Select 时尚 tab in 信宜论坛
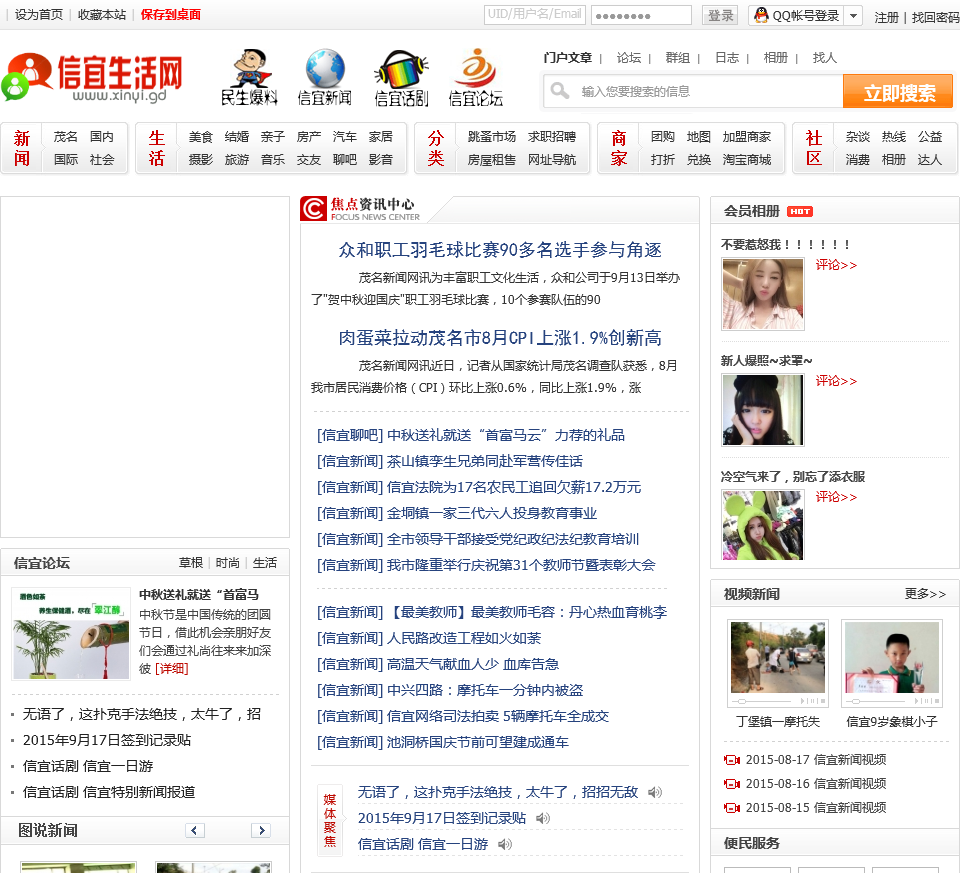Image resolution: width=960 pixels, height=873 pixels. tap(228, 563)
